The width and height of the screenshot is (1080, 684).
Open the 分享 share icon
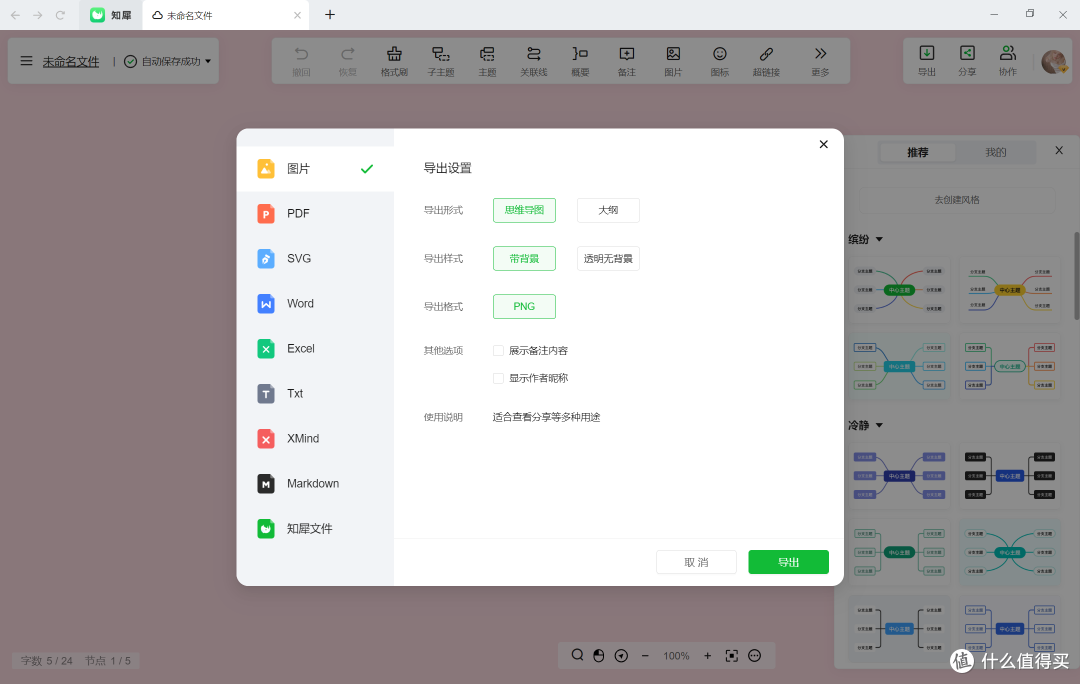pyautogui.click(x=967, y=61)
